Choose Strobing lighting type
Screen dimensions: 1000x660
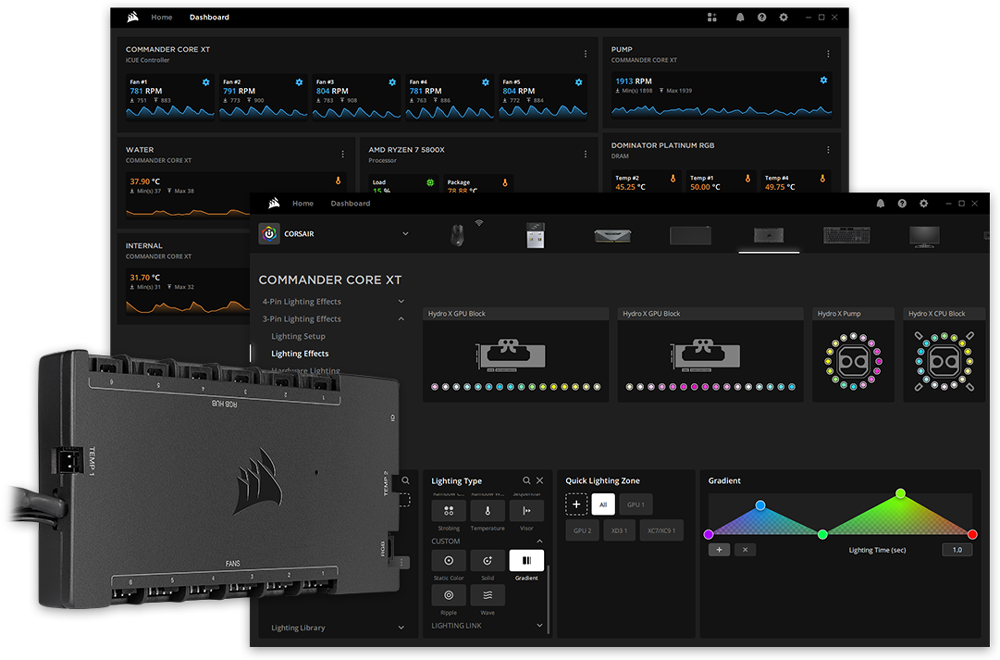click(x=448, y=511)
